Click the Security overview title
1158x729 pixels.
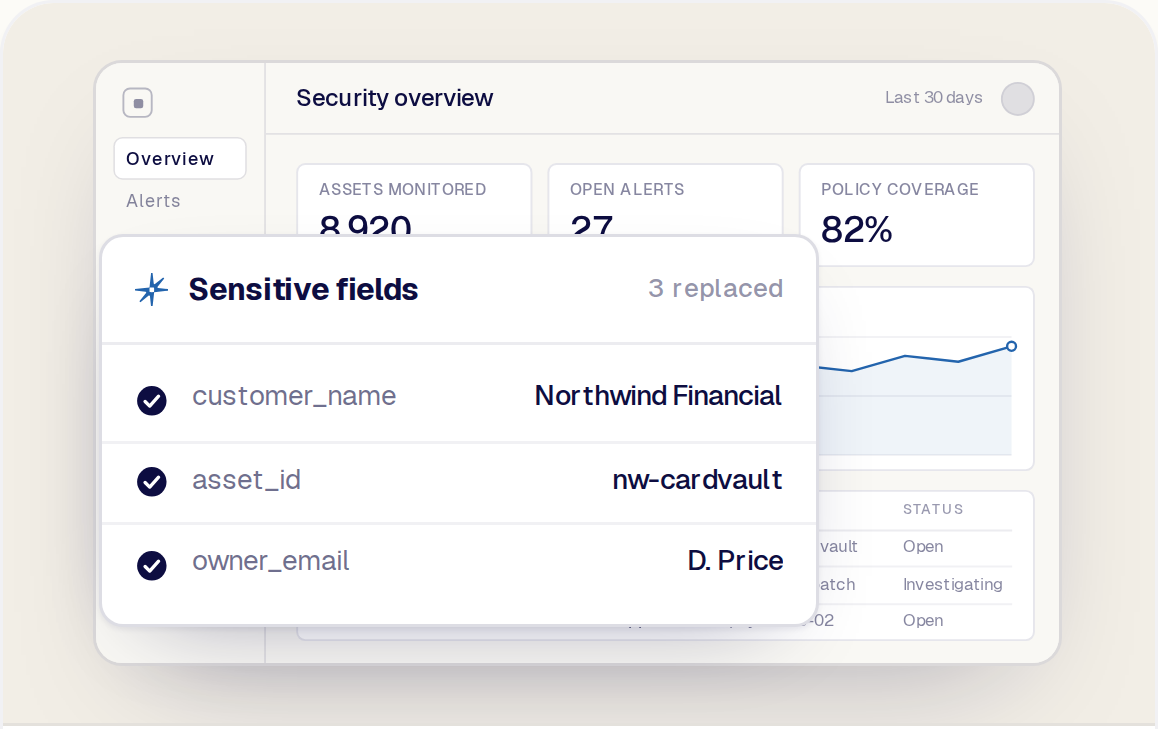(394, 98)
